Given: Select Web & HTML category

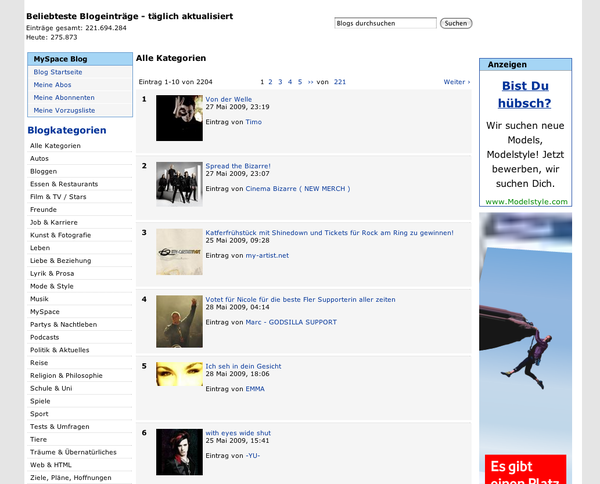Looking at the screenshot, I should 51,465.
